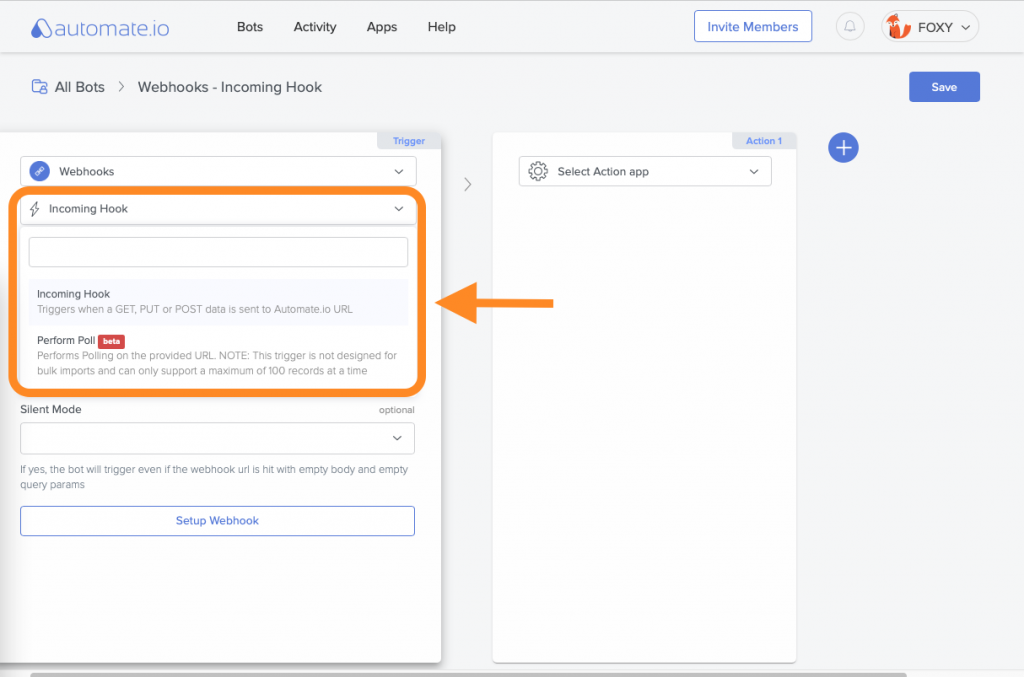Screen dimensions: 1024x677
Task: Click the Setup Webhook button
Action: coord(217,521)
